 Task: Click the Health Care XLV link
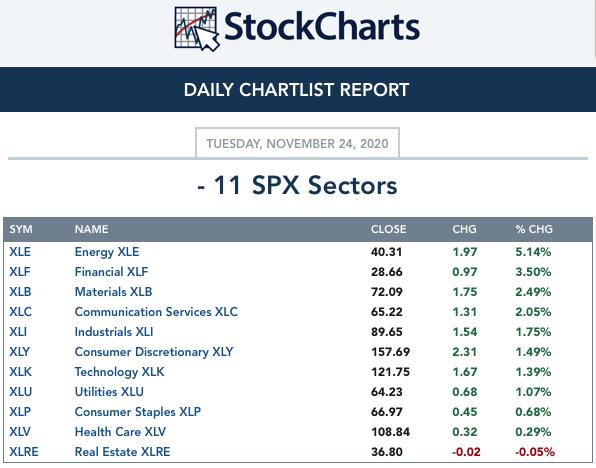pos(120,432)
